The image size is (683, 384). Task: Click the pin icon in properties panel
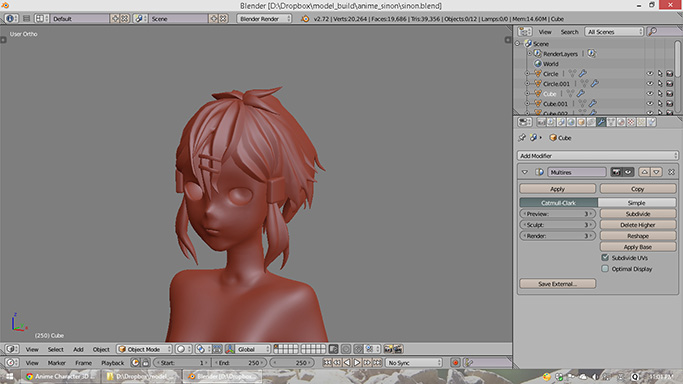522,138
